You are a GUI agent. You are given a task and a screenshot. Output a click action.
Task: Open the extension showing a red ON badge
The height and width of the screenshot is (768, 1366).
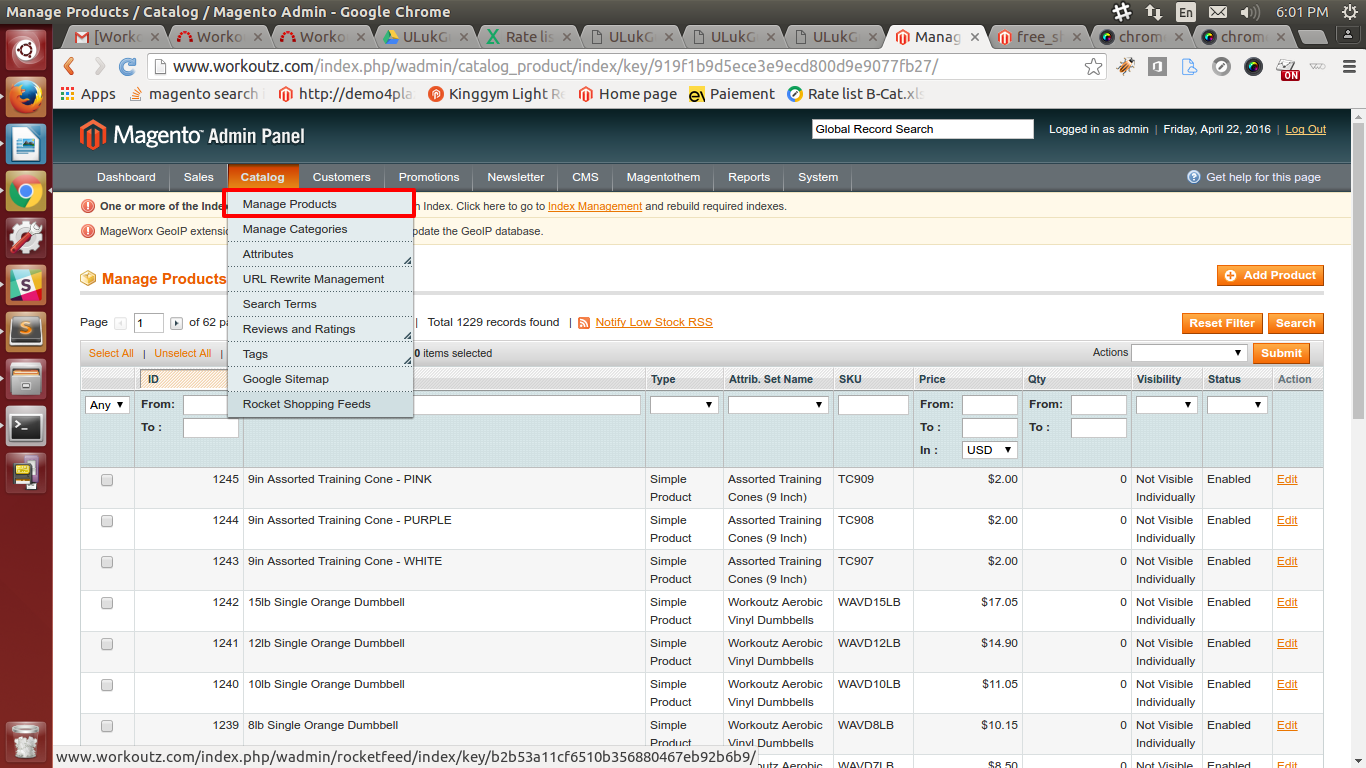click(x=1288, y=68)
